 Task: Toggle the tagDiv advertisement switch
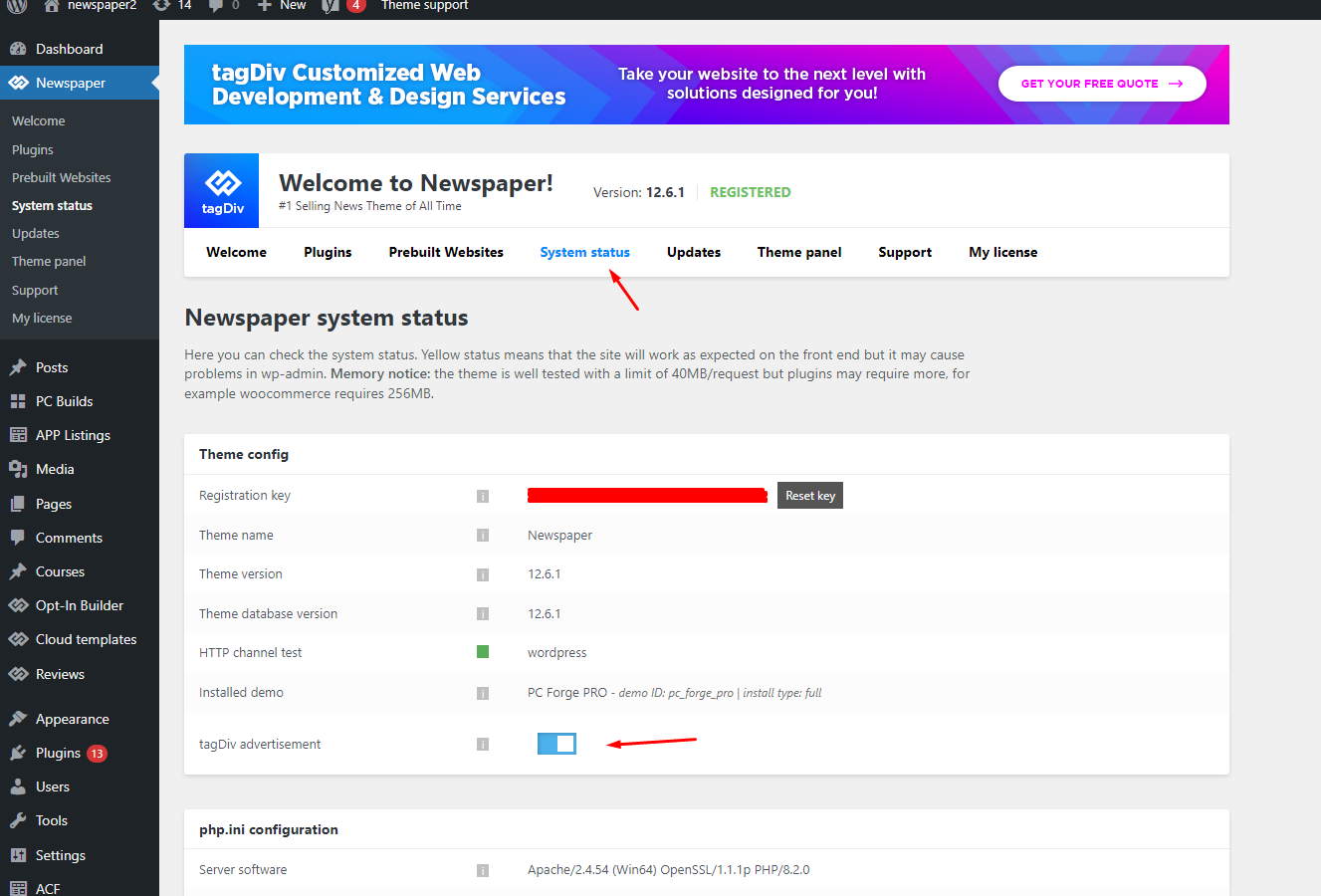556,744
